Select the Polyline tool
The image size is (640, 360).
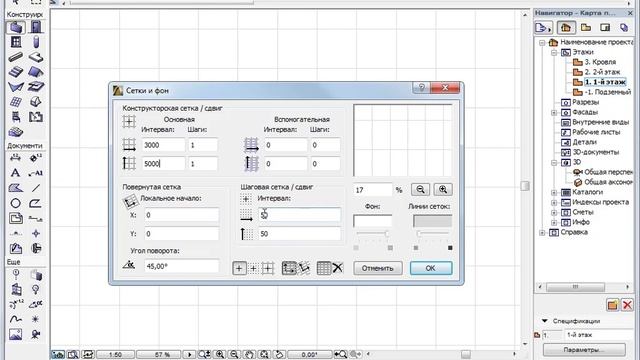point(36,203)
